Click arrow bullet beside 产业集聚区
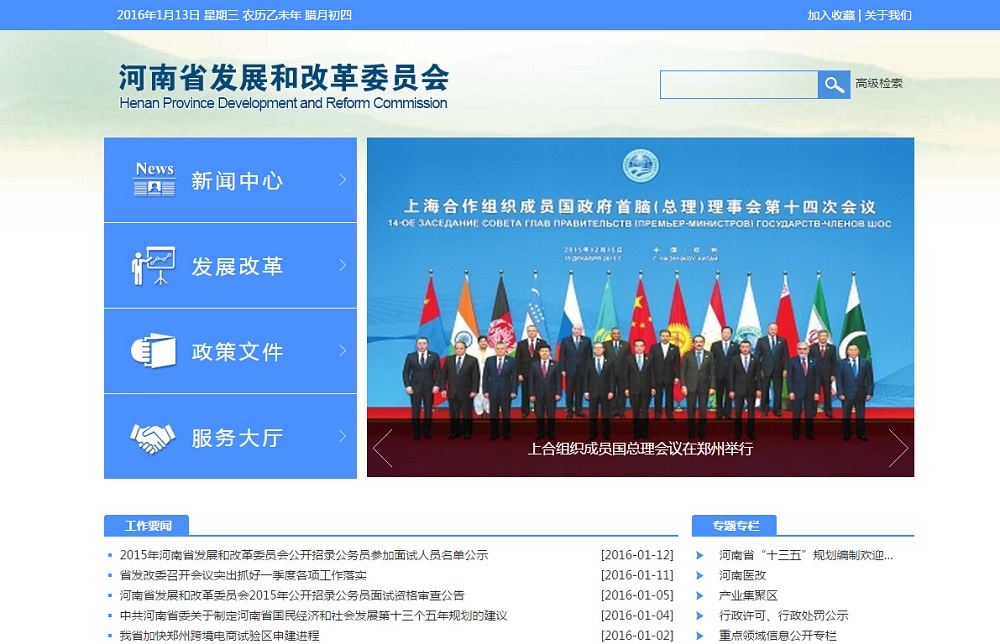The image size is (1000, 644). [x=700, y=596]
